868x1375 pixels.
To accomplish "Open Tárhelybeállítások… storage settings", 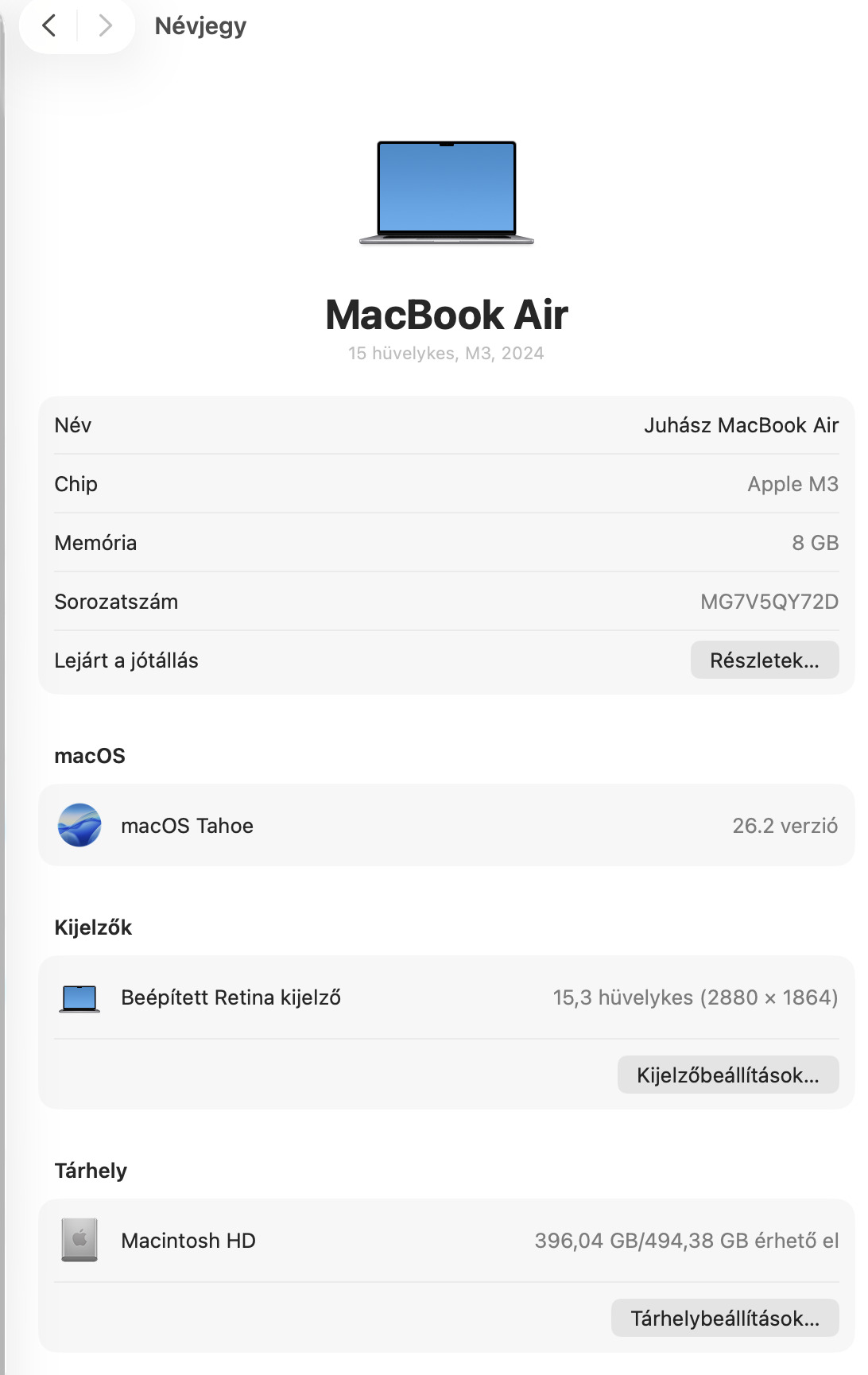I will point(725,1318).
